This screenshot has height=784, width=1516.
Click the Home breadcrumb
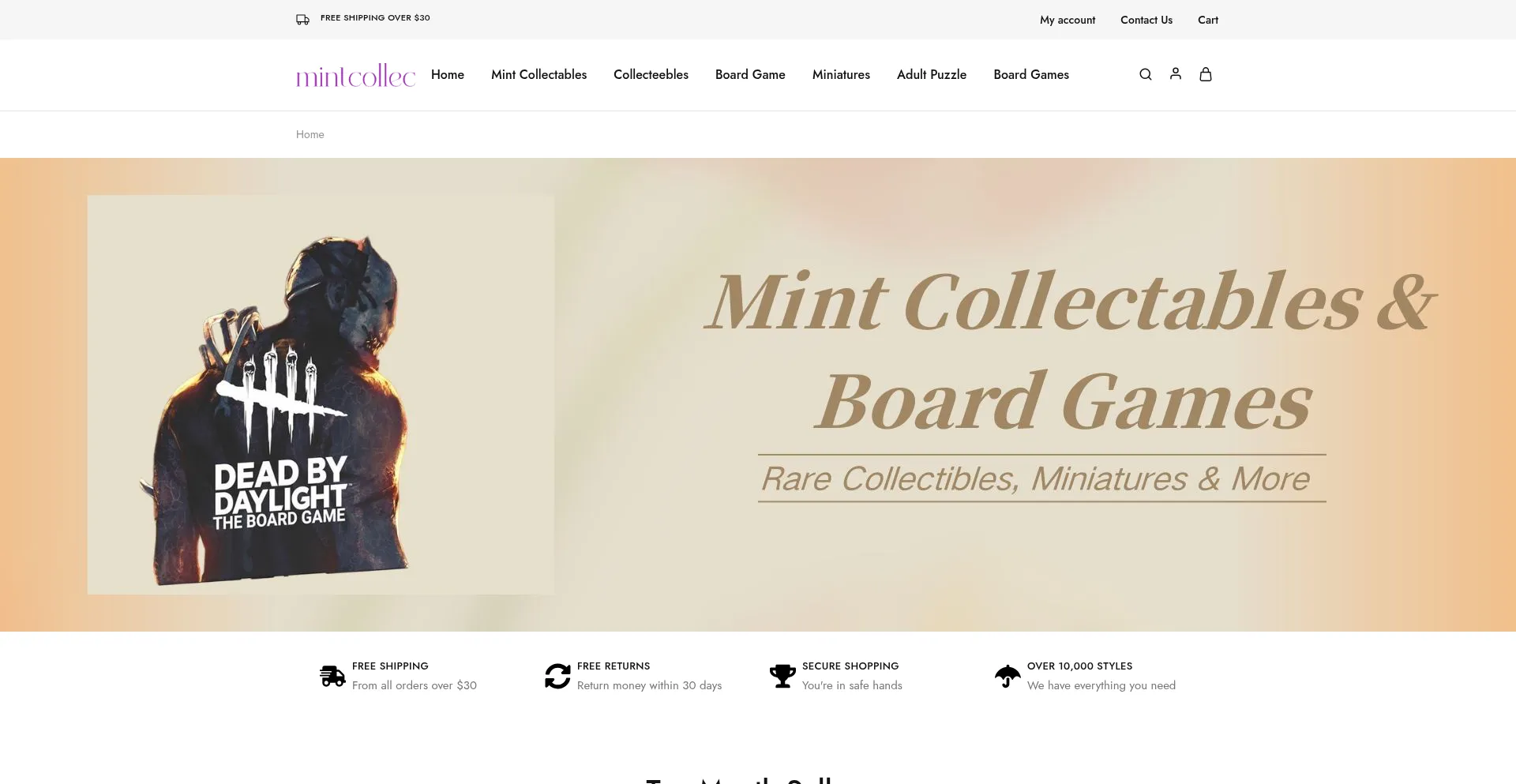click(310, 134)
